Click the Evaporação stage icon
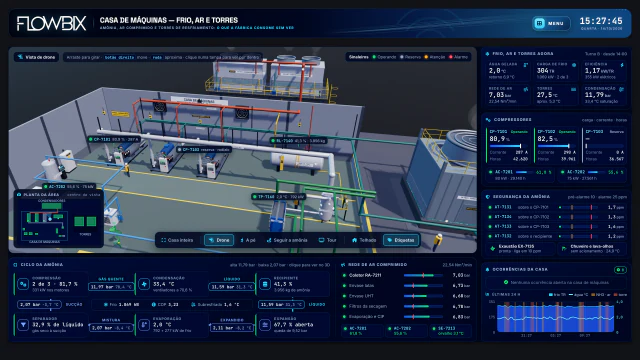640x360 pixels. coord(144,325)
